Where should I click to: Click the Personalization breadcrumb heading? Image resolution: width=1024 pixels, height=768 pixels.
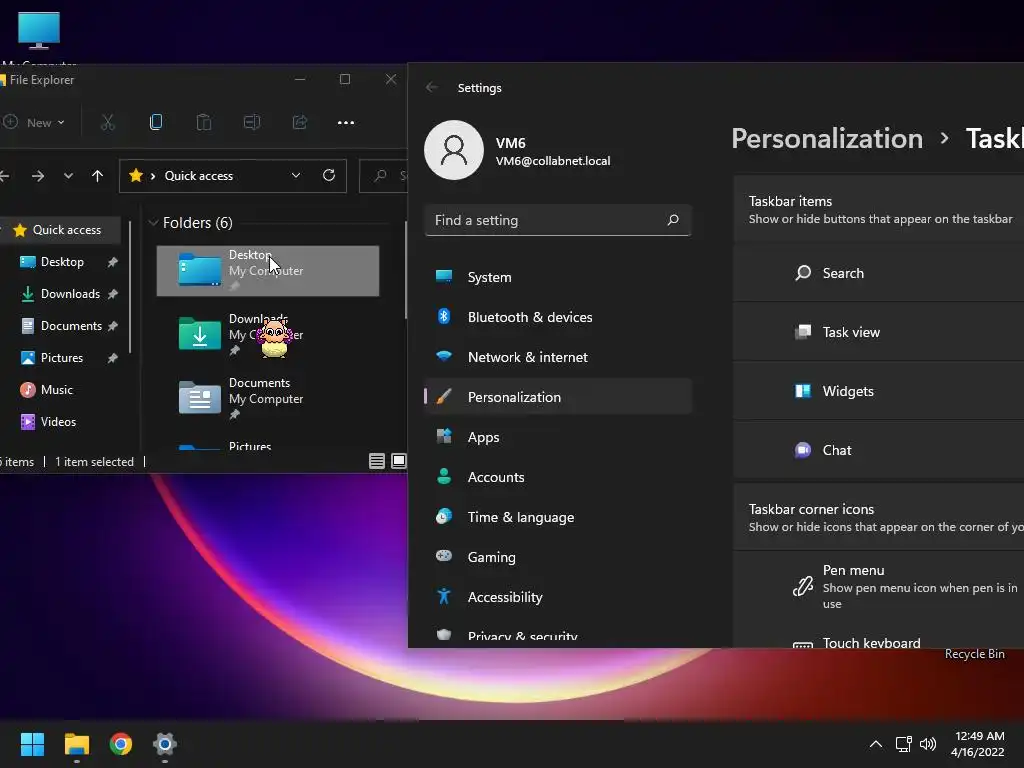(827, 138)
